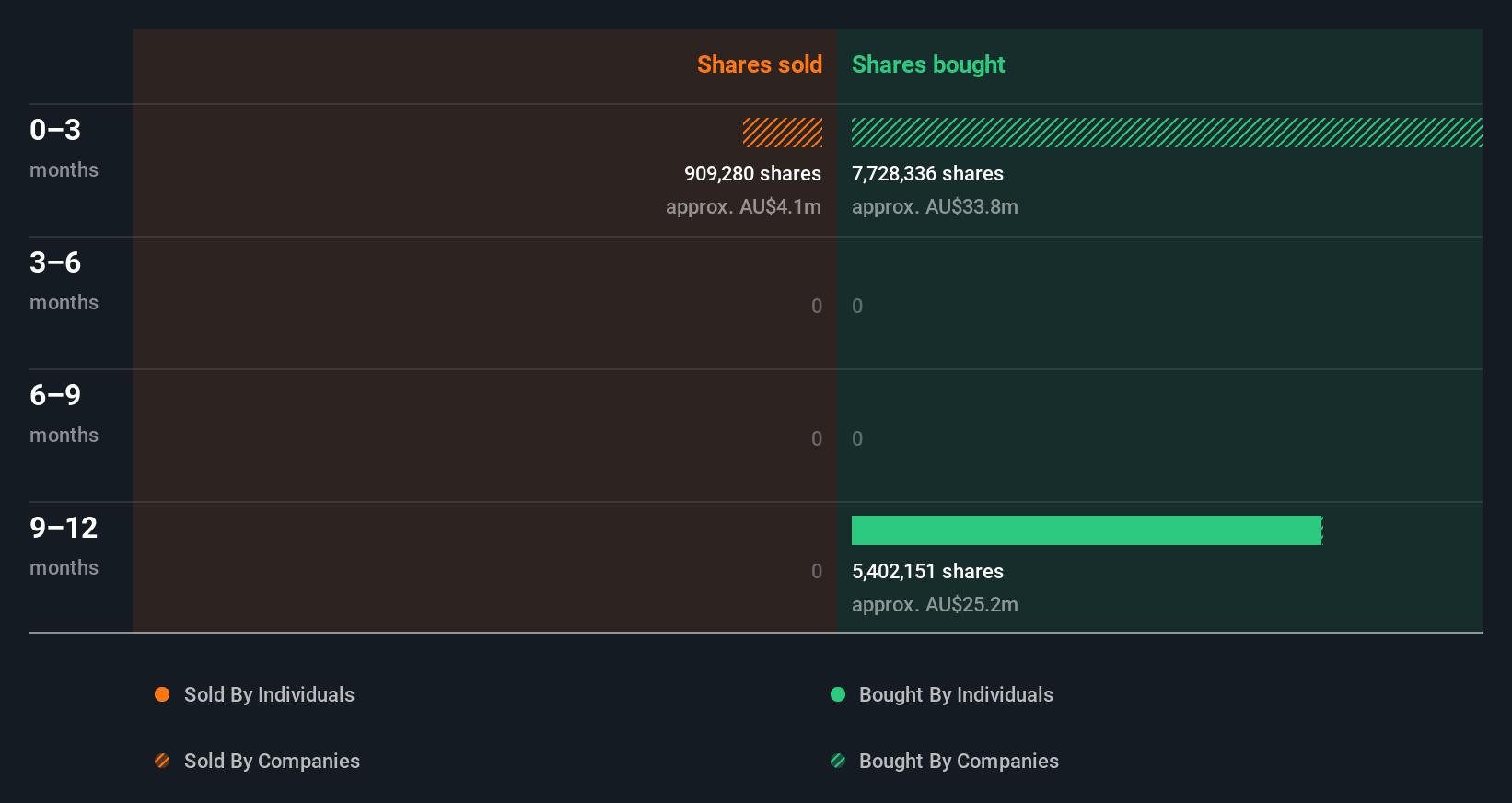Click the approx. AU$25.2m text

[935, 605]
